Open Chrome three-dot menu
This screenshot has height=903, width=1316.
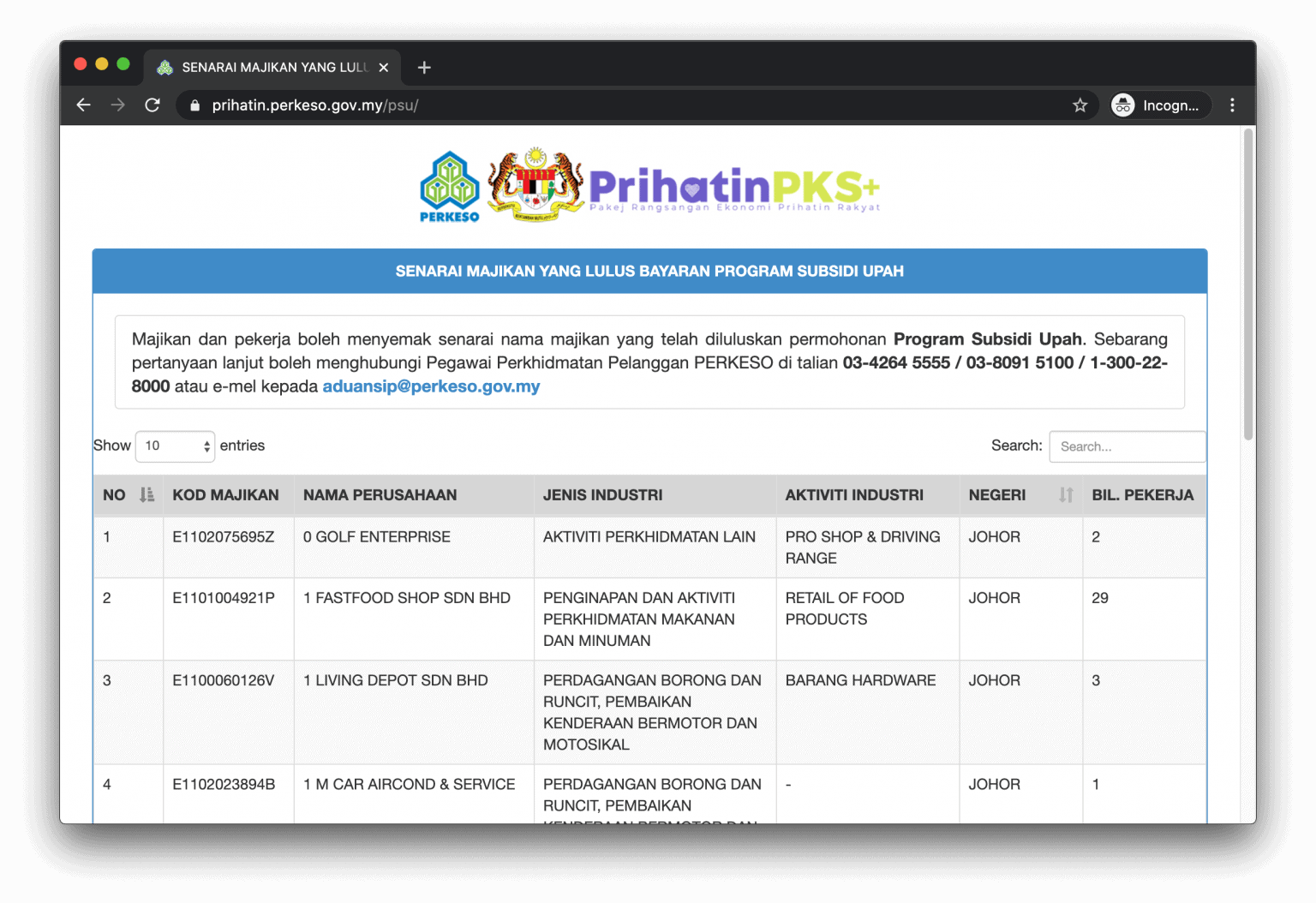[x=1232, y=105]
